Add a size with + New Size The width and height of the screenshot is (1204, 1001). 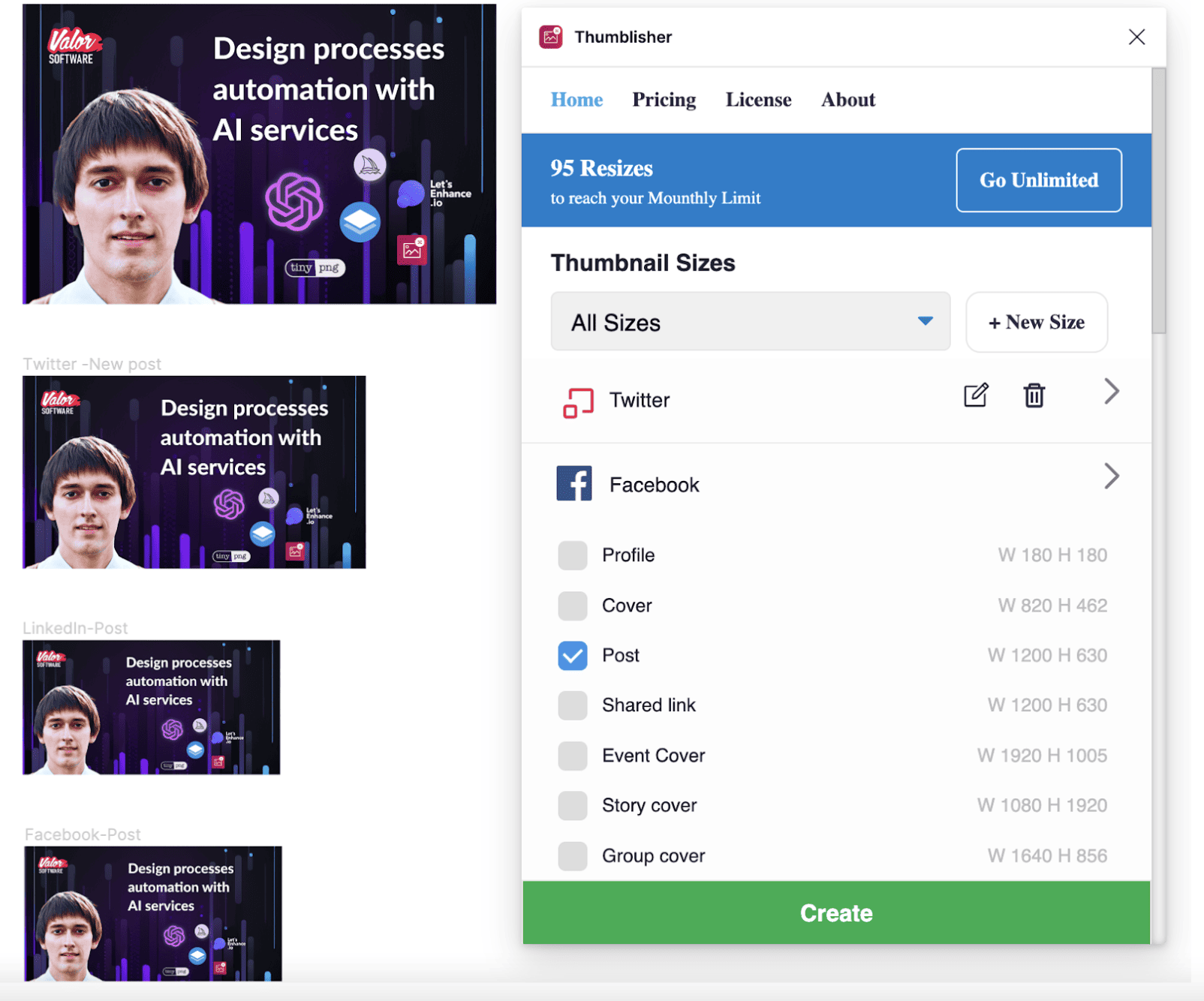click(1036, 322)
